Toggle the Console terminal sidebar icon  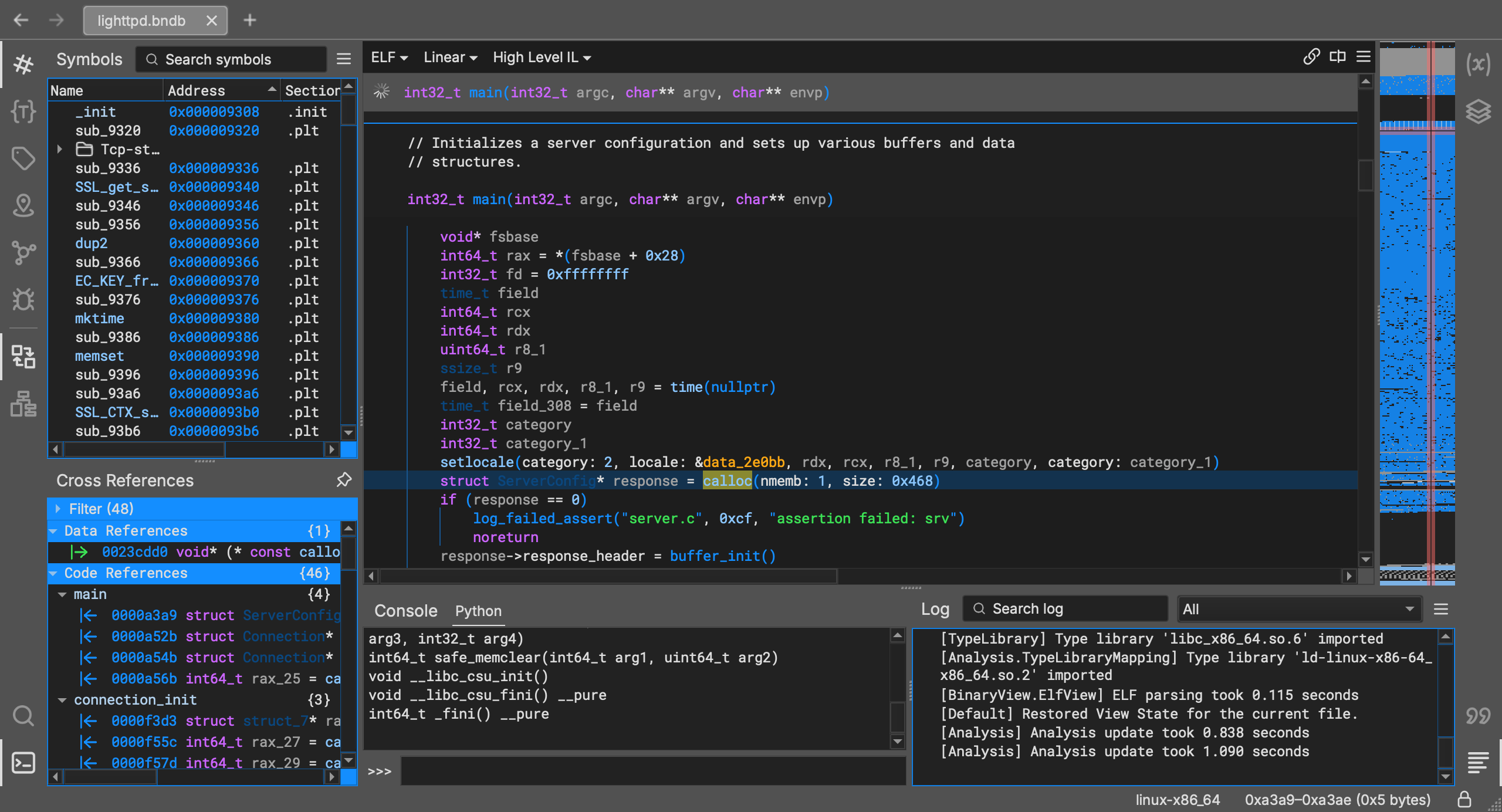tap(23, 763)
